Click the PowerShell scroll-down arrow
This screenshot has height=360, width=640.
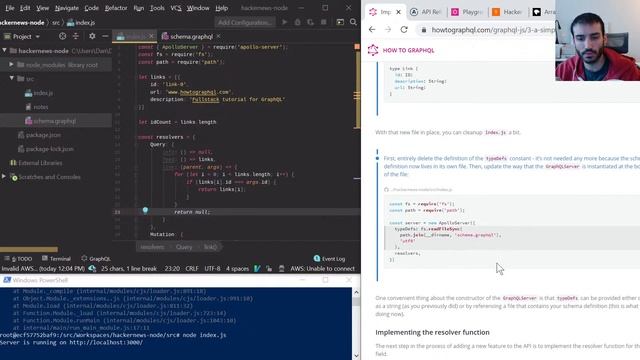pyautogui.click(x=356, y=356)
